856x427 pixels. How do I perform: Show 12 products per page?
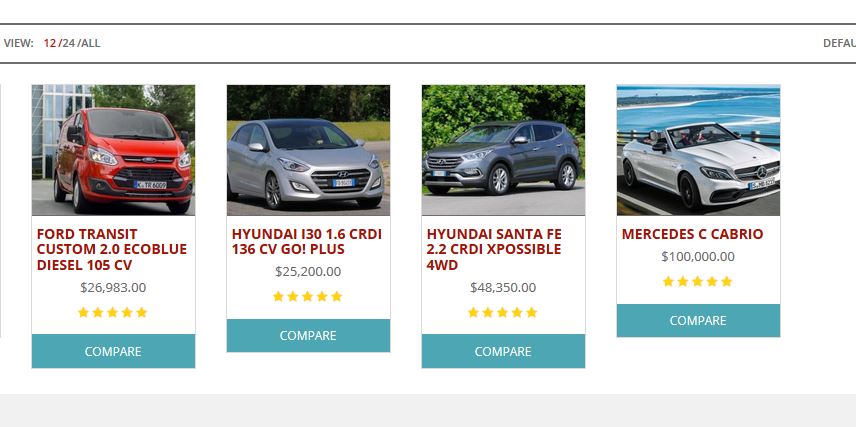(x=50, y=43)
